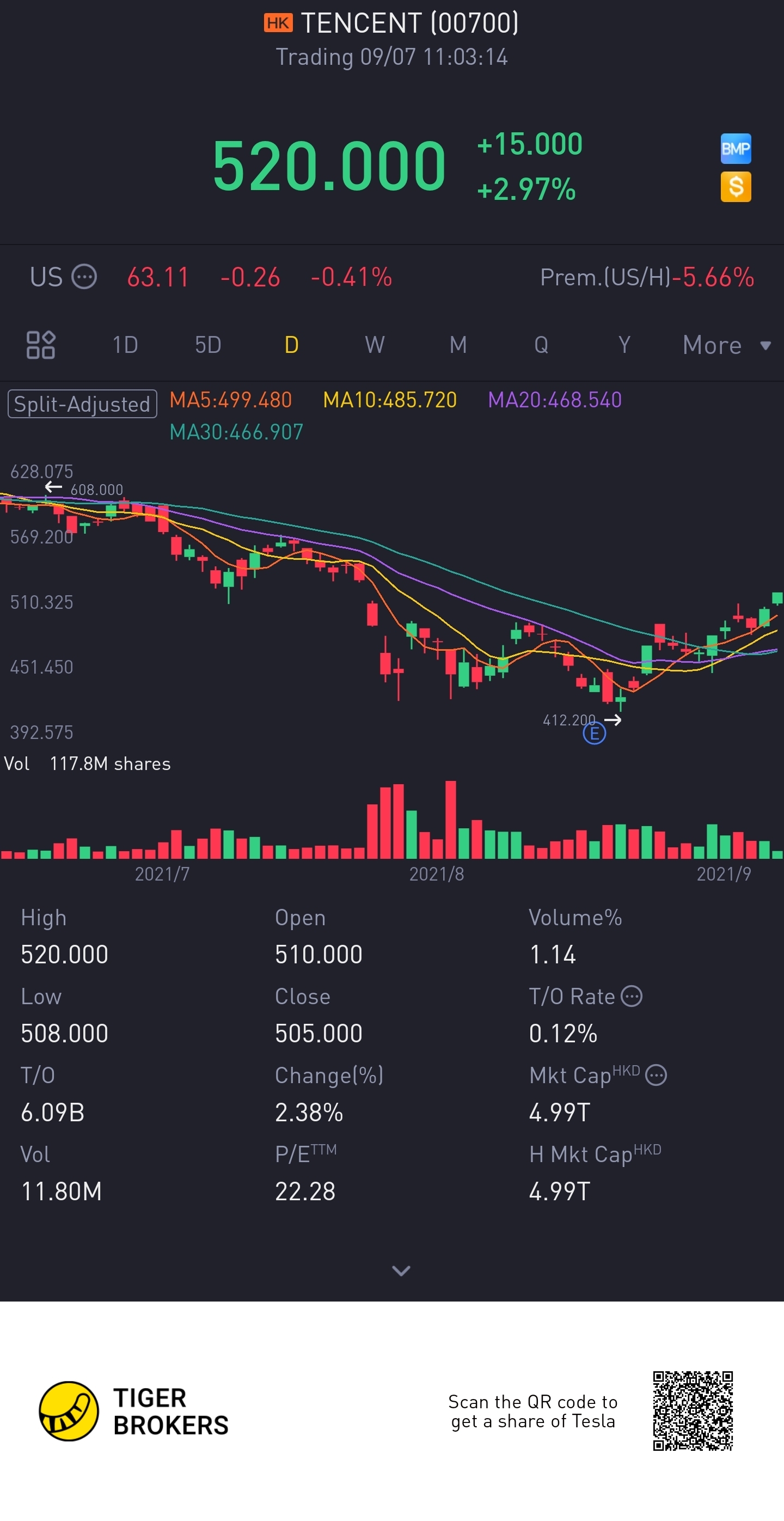Tap the Scan the QR code text
Screen dimensions: 784x1521
(x=533, y=1411)
